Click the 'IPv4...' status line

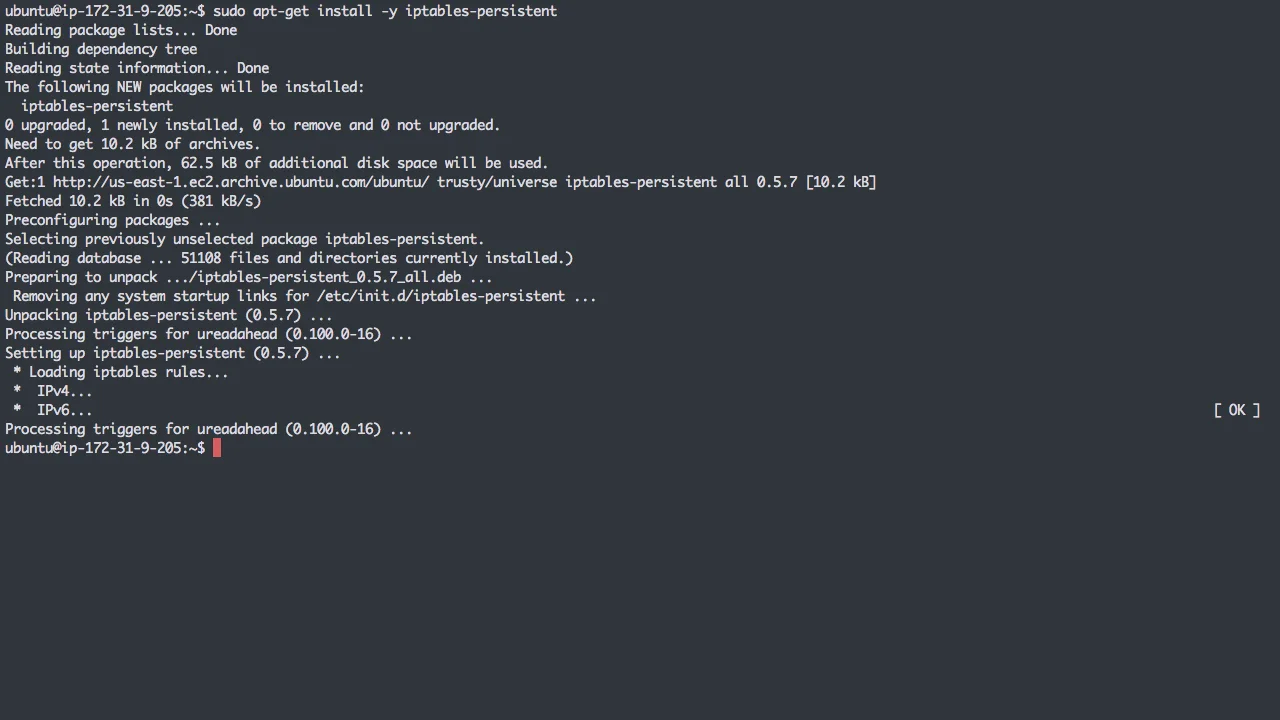pyautogui.click(x=53, y=391)
